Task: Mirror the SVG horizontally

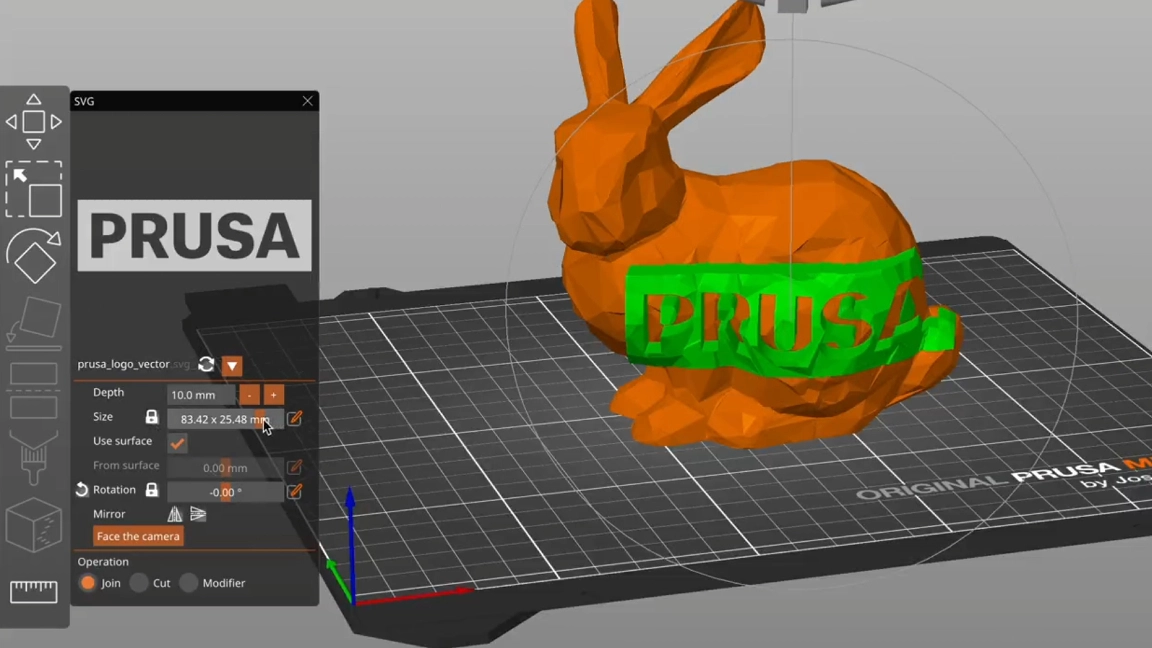Action: 175,514
